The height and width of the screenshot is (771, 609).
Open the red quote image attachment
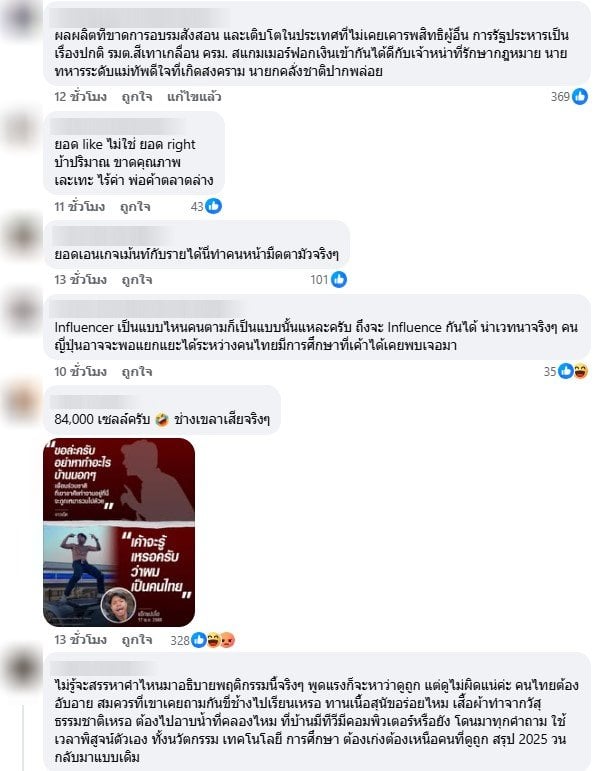pos(119,532)
